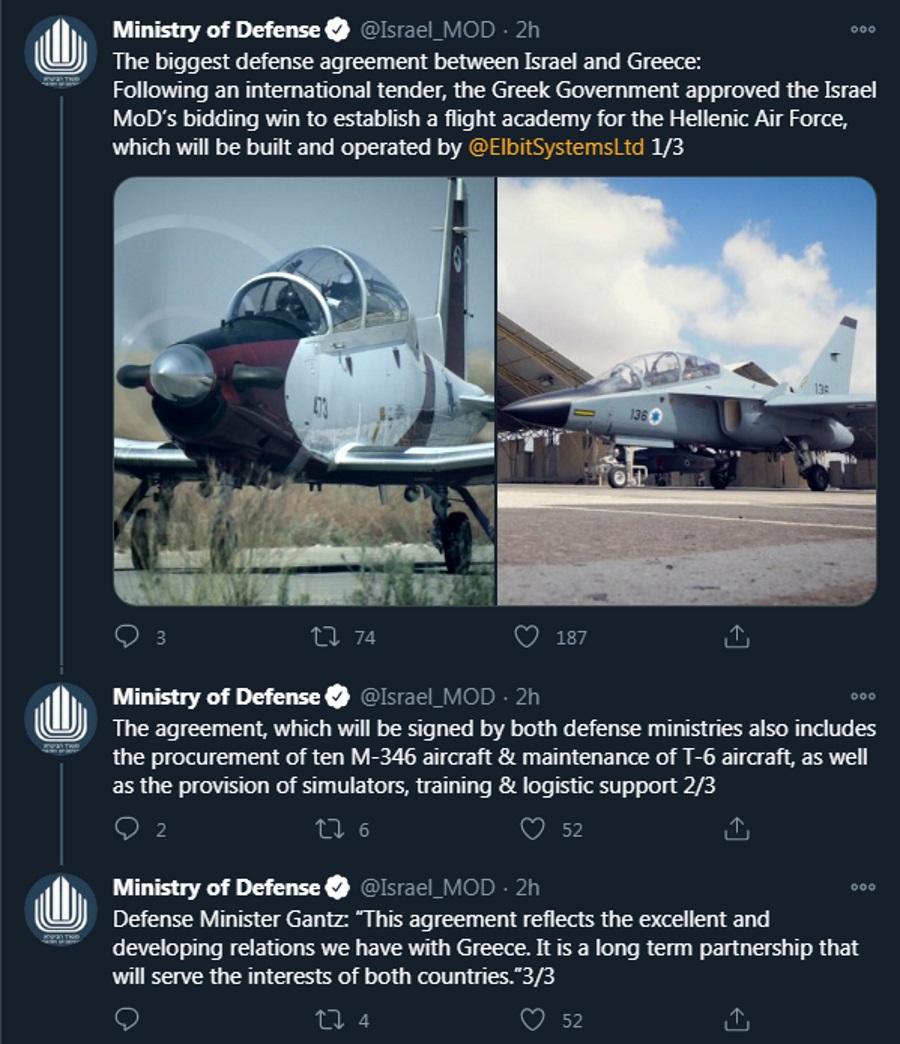Reply to the Defense Minister Gantz tweet
900x1044 pixels.
125,1020
